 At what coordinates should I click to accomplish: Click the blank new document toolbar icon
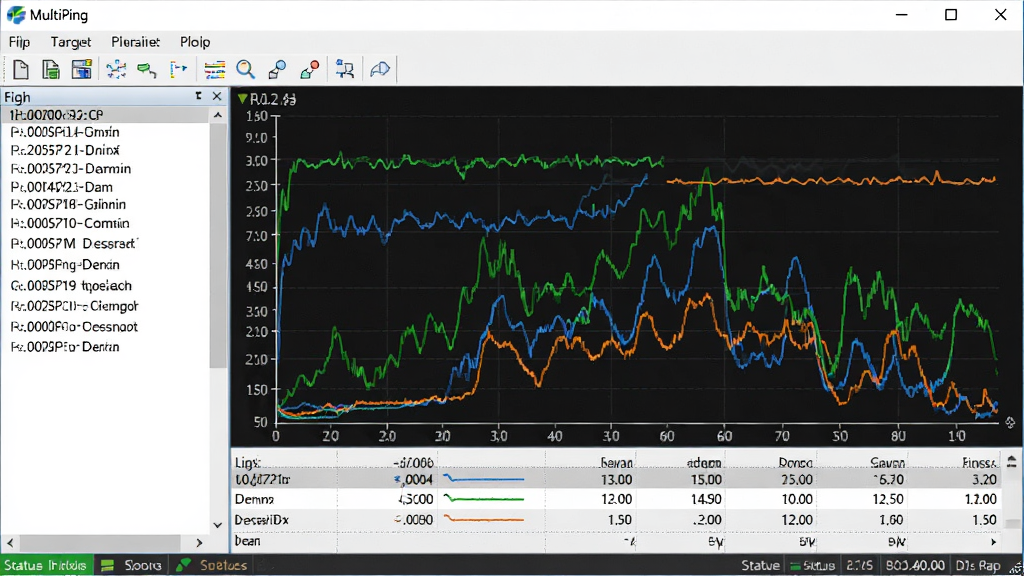coord(20,69)
